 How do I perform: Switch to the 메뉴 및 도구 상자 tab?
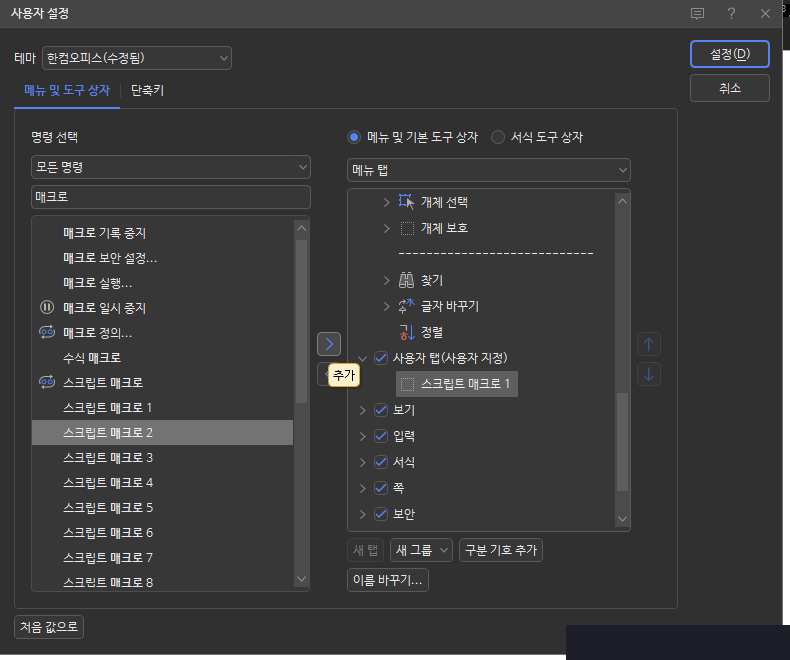(67, 91)
